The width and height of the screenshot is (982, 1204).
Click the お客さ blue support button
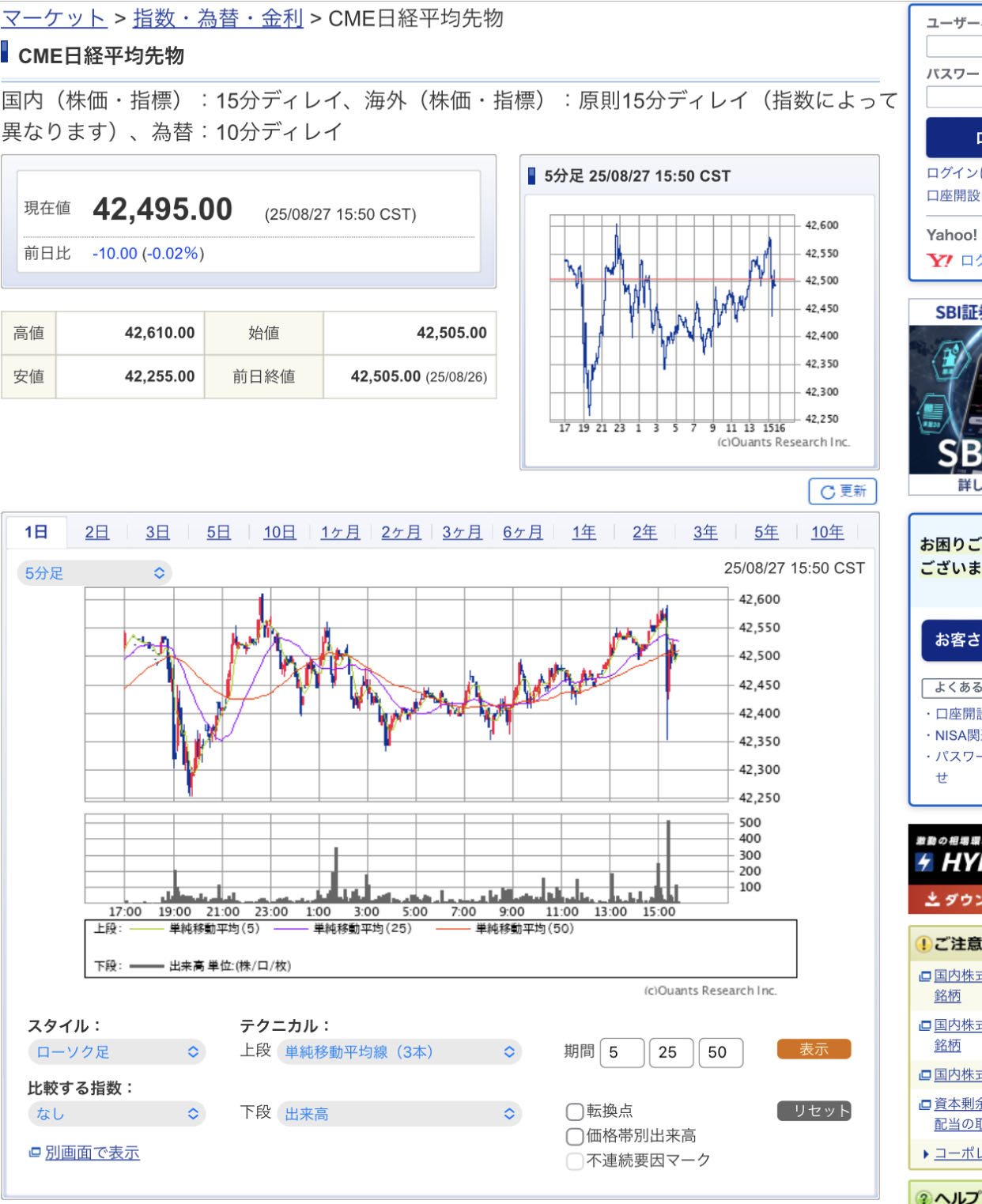click(952, 640)
